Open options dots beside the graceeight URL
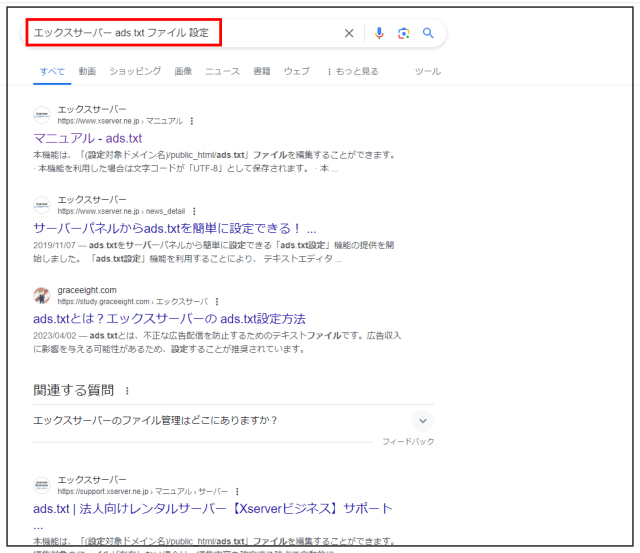The width and height of the screenshot is (640, 553). point(217,302)
